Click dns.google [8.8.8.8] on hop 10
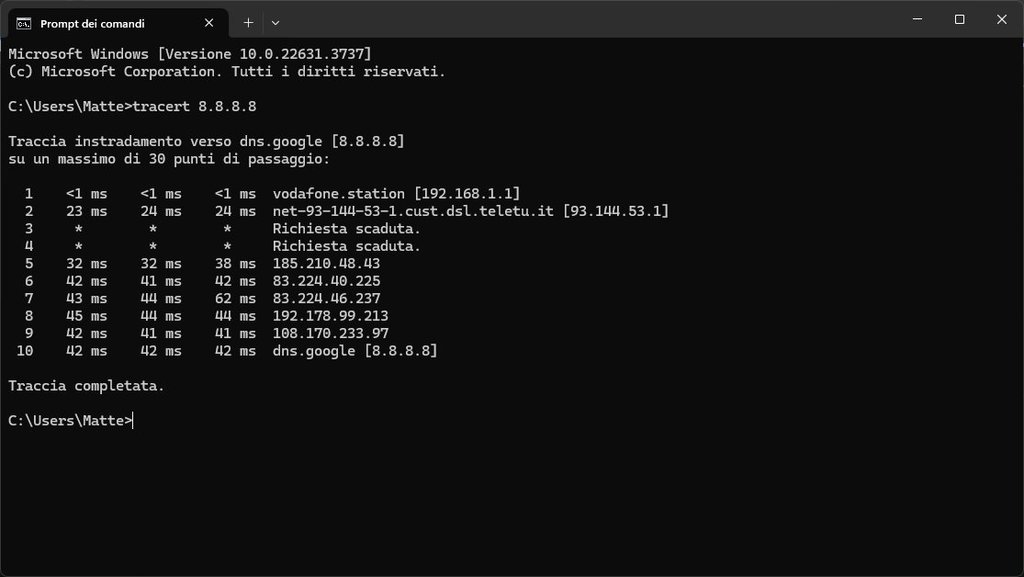 355,351
